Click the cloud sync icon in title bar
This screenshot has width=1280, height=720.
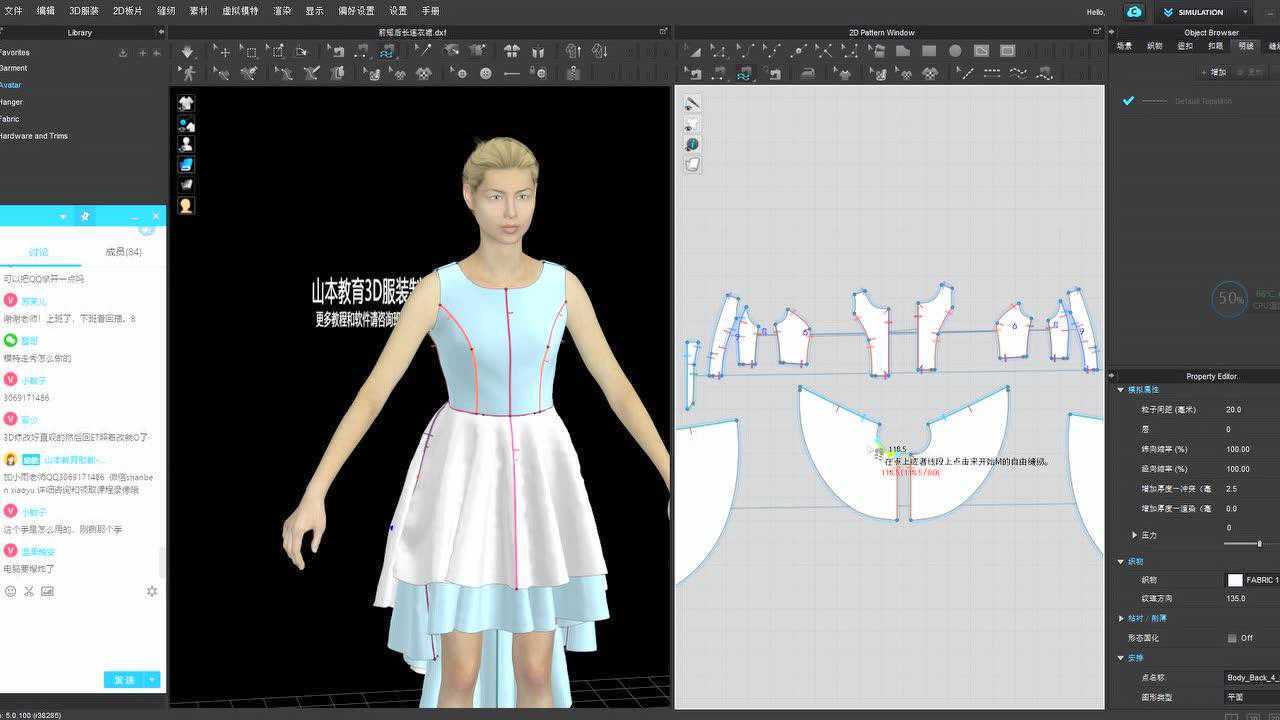pyautogui.click(x=1133, y=11)
